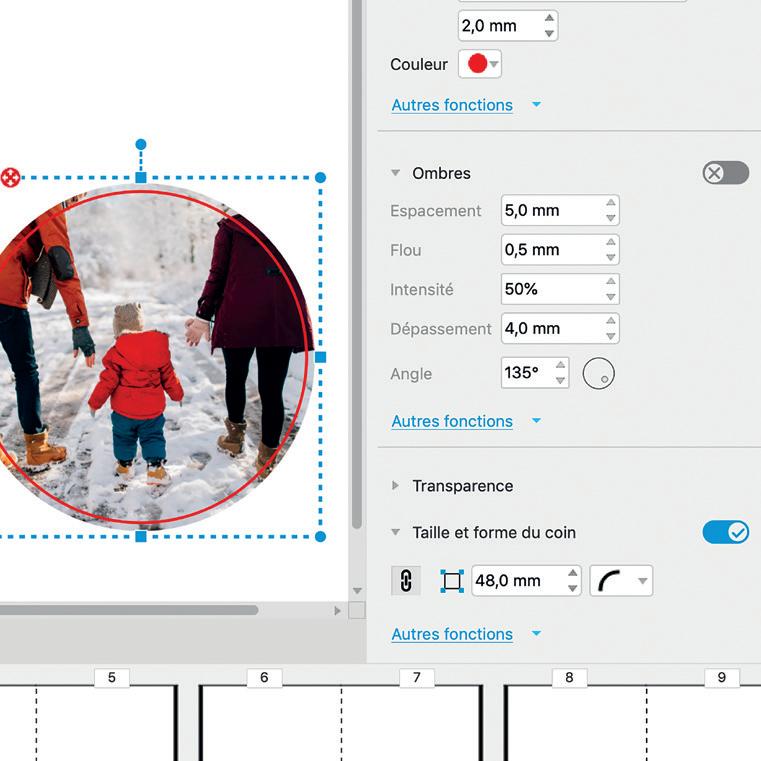Select the top-right corner handle of the frame
This screenshot has height=761, width=761.
[320, 178]
